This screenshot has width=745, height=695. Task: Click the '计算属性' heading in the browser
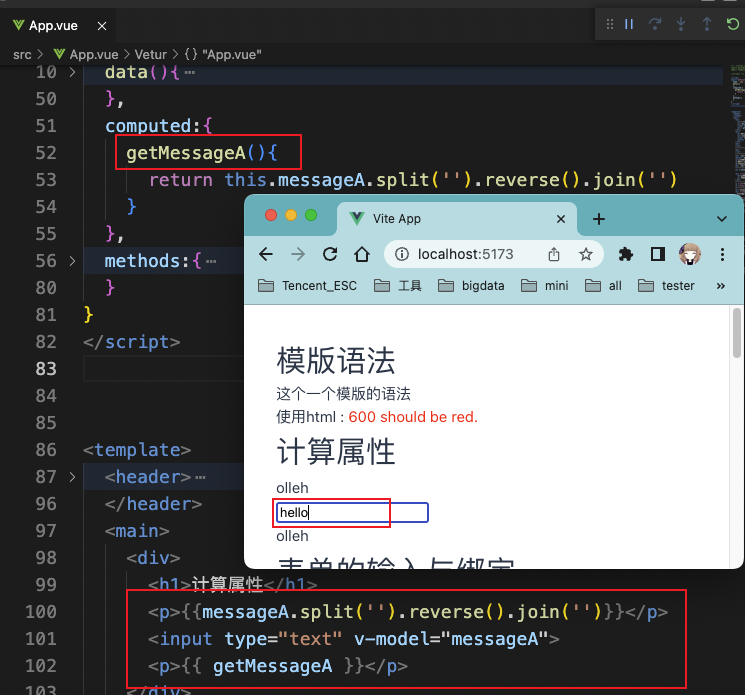coord(335,451)
